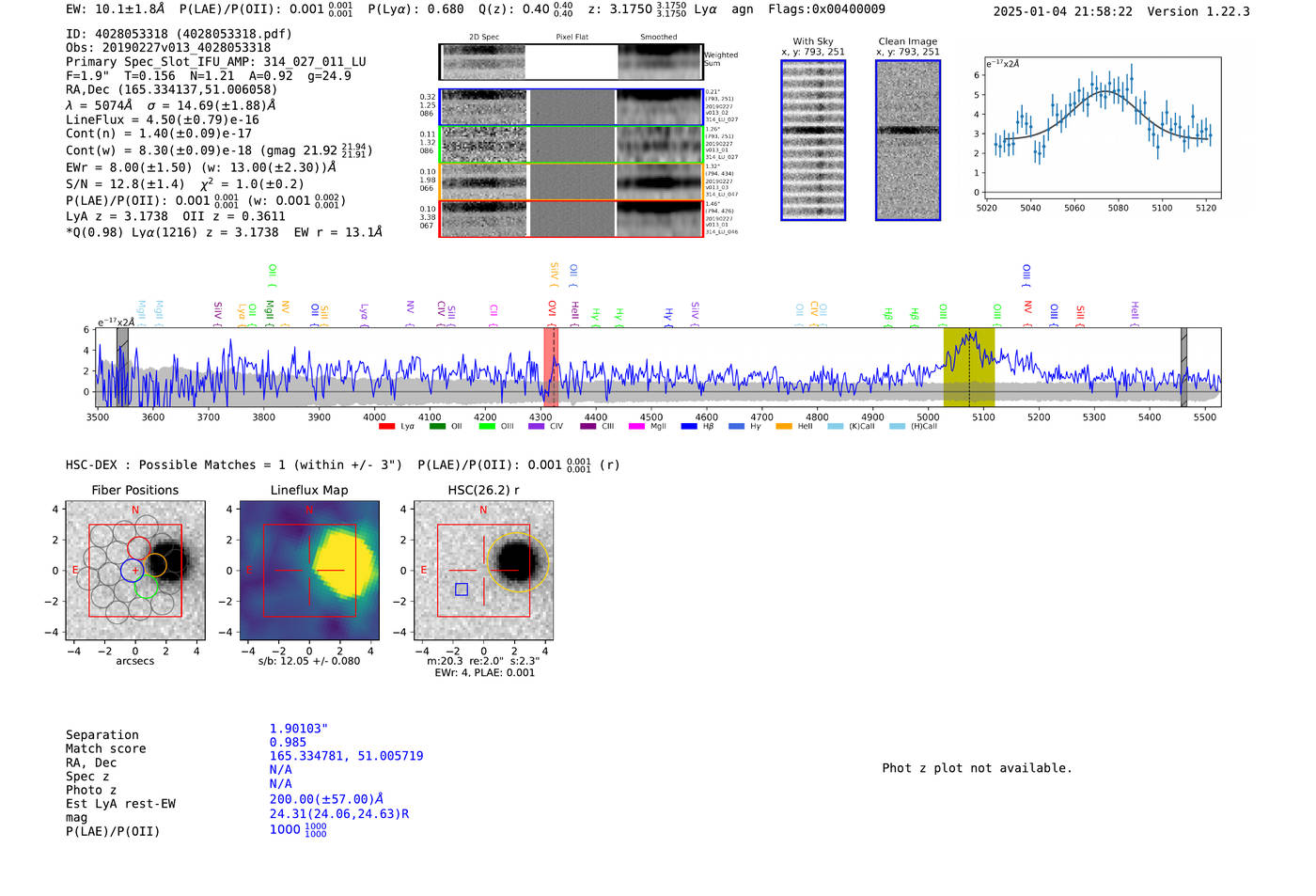Click the magenta MgII legend swatch

coord(636,427)
